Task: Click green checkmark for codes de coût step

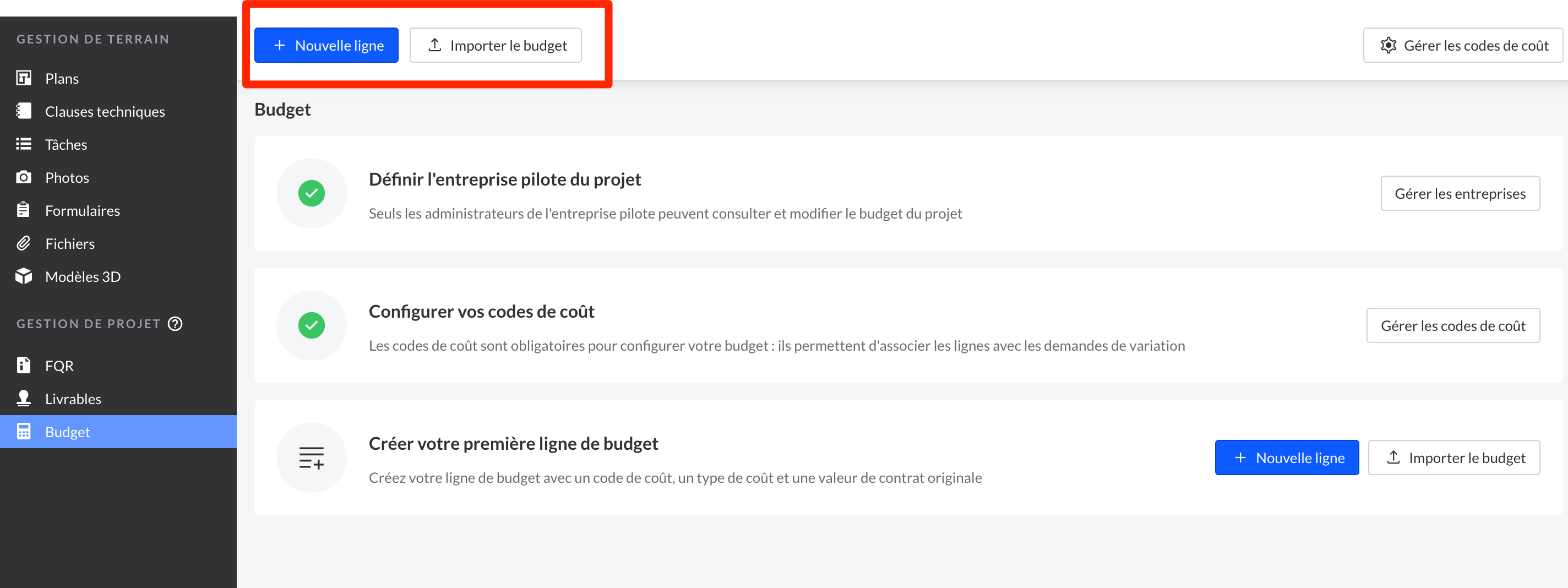Action: click(x=311, y=325)
